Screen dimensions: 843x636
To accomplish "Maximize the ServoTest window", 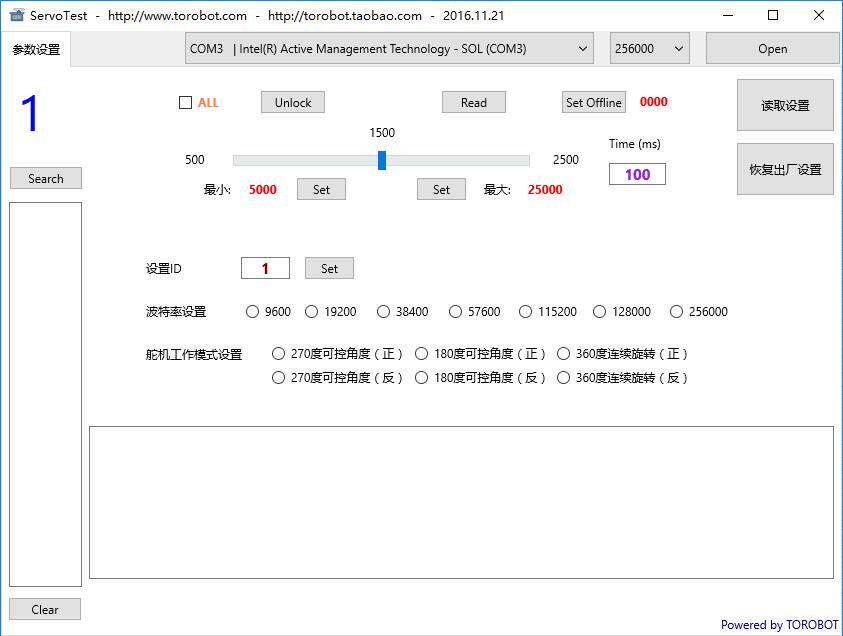I will tap(773, 15).
